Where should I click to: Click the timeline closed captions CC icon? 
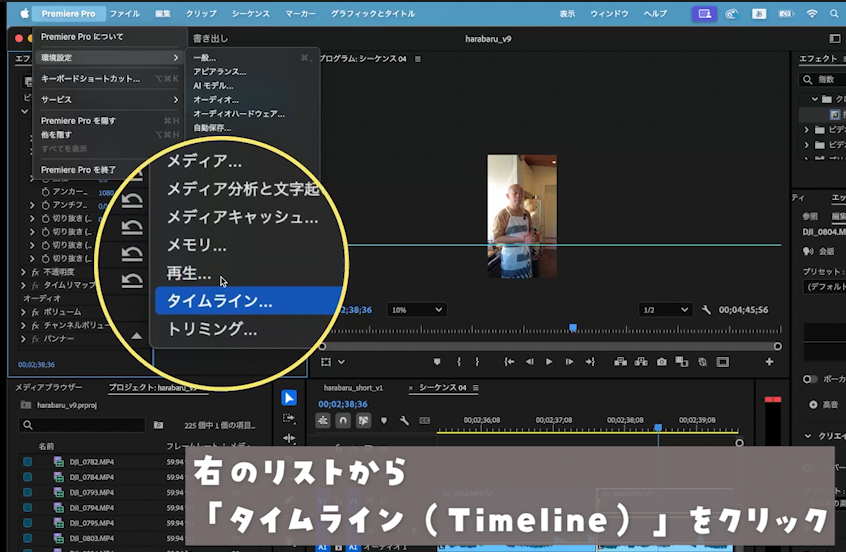pyautogui.click(x=425, y=420)
